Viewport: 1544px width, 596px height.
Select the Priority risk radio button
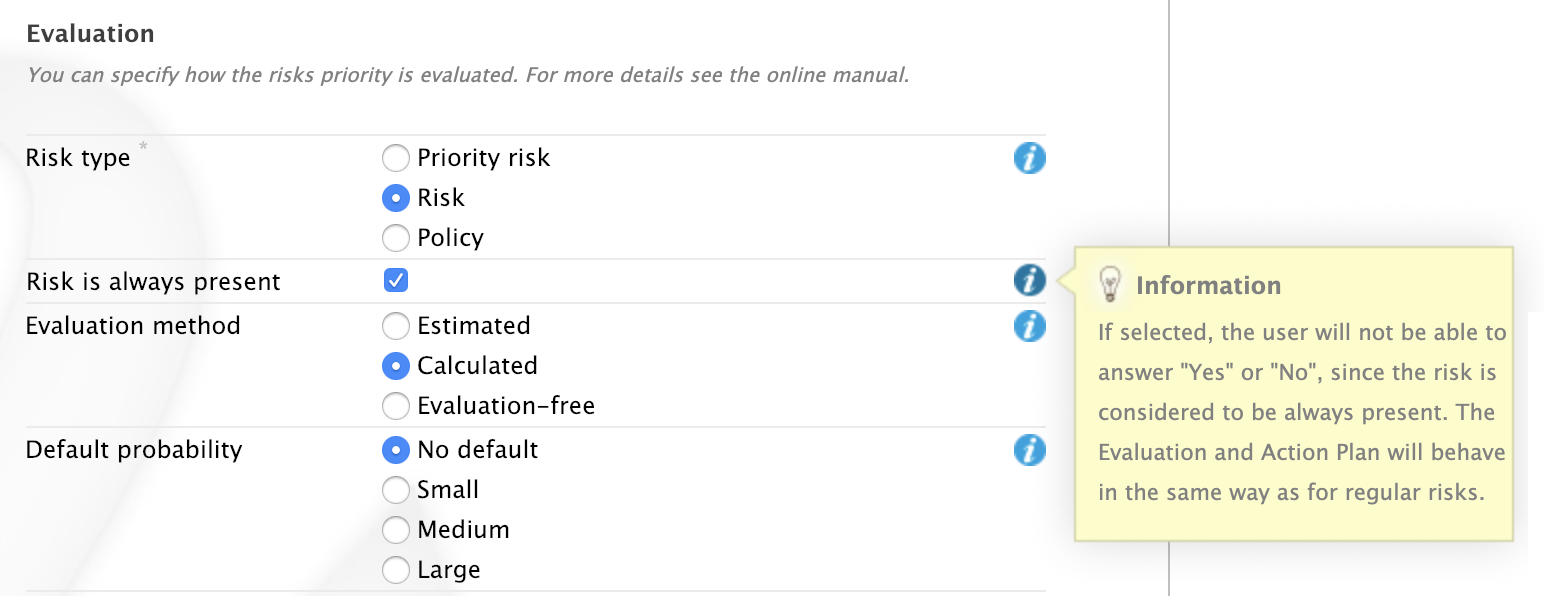pos(396,158)
